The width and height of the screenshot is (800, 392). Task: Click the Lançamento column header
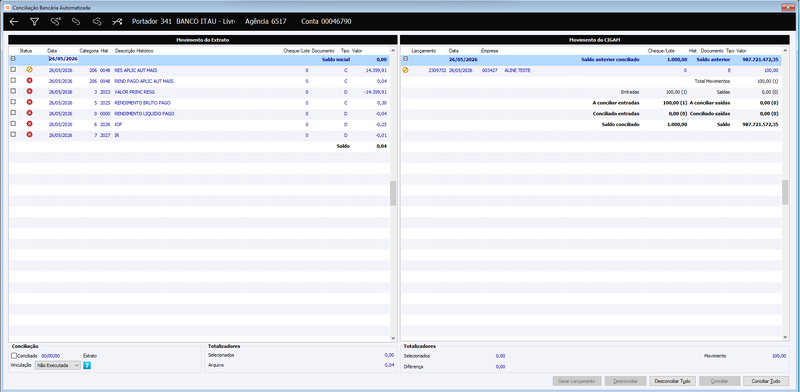pos(423,51)
